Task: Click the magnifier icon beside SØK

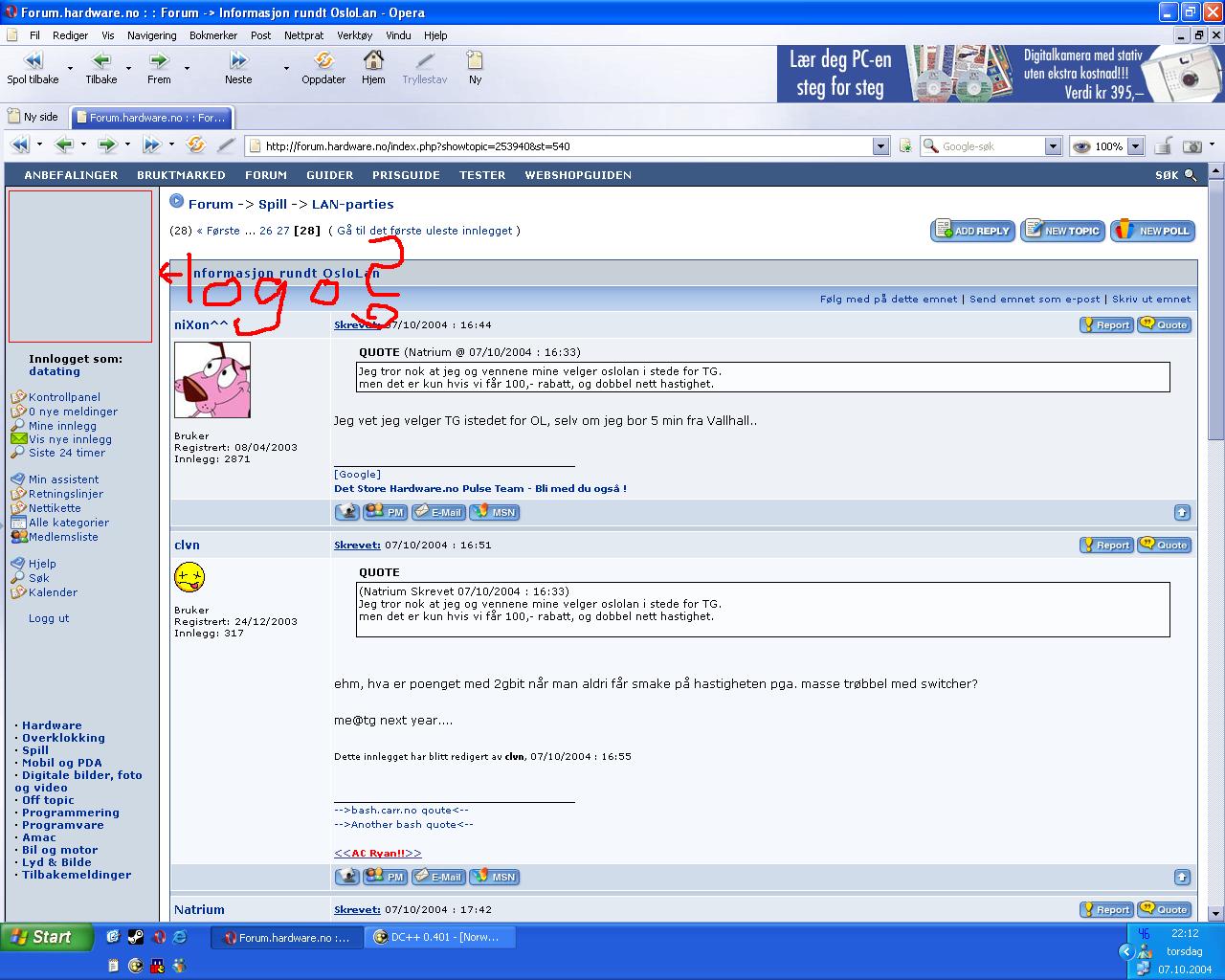Action: pyautogui.click(x=1191, y=175)
